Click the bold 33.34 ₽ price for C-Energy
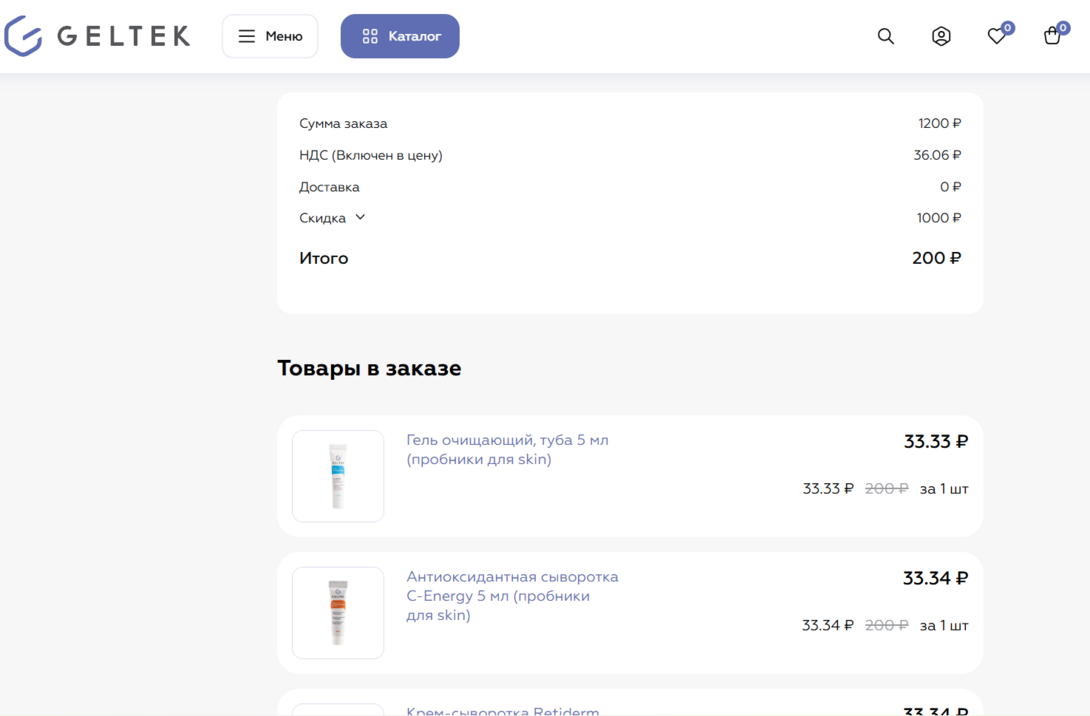Viewport: 1090px width, 716px height. click(x=935, y=578)
